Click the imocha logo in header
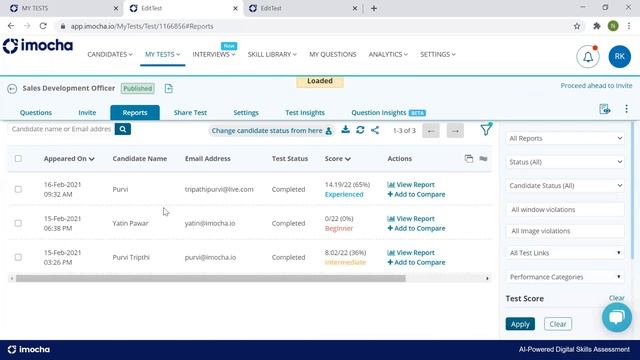This screenshot has height=360, width=640. click(x=38, y=46)
